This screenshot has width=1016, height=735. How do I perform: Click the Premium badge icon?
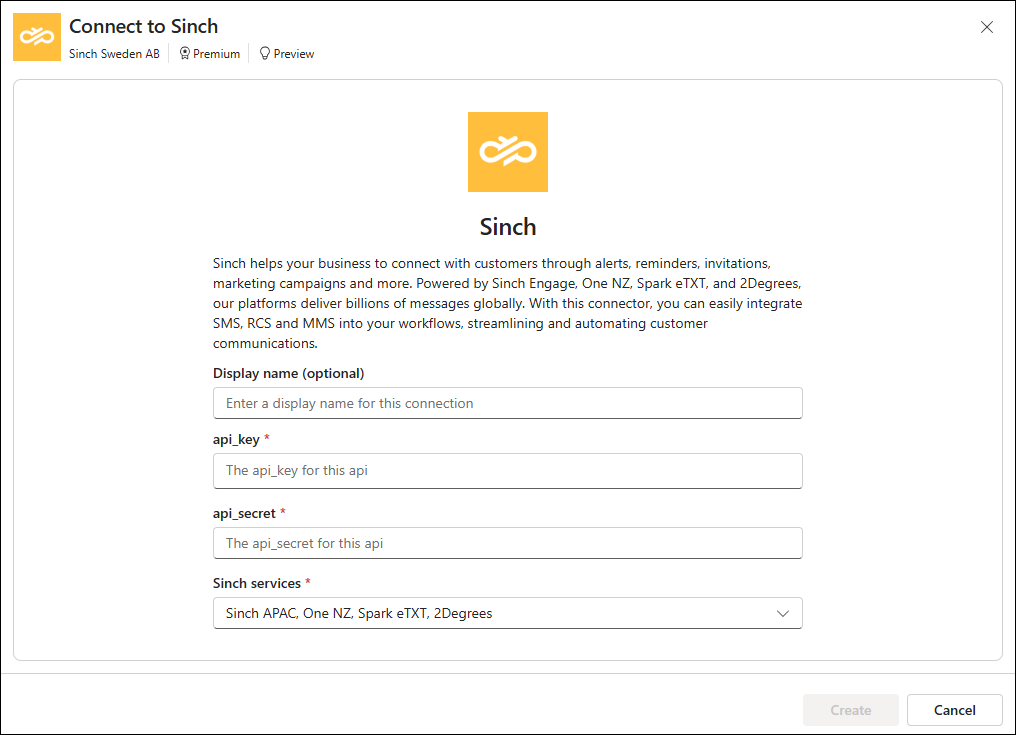[185, 53]
